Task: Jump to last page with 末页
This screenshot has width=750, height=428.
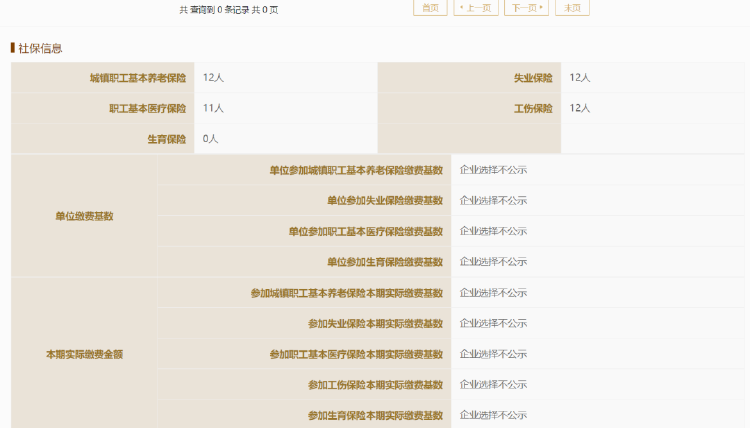Action: [x=572, y=8]
